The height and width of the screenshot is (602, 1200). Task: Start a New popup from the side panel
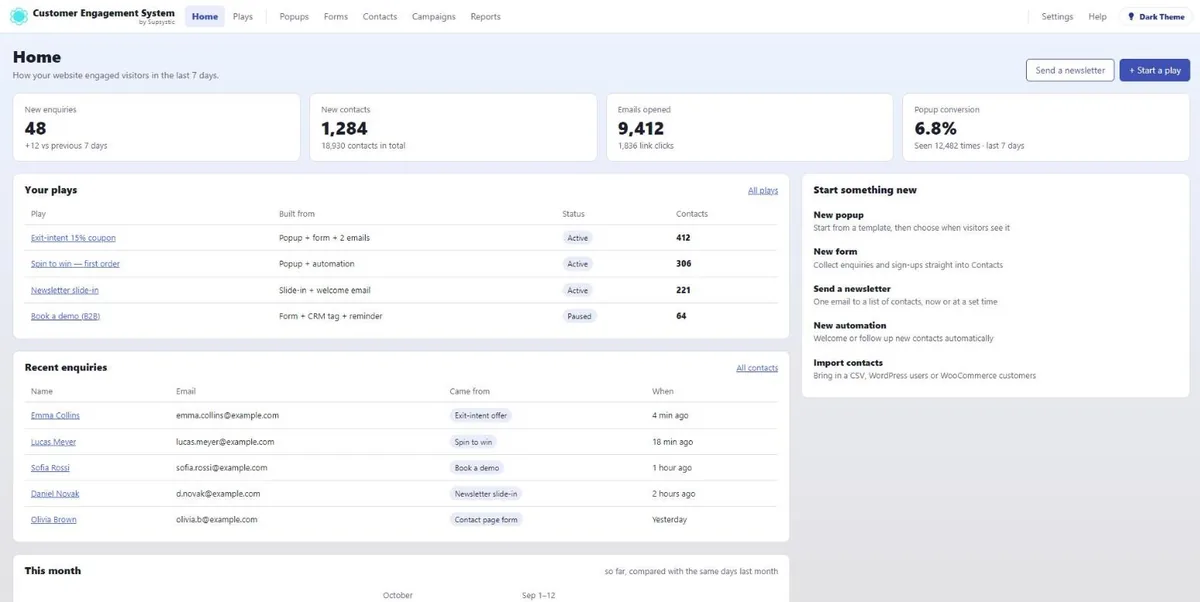pos(838,215)
